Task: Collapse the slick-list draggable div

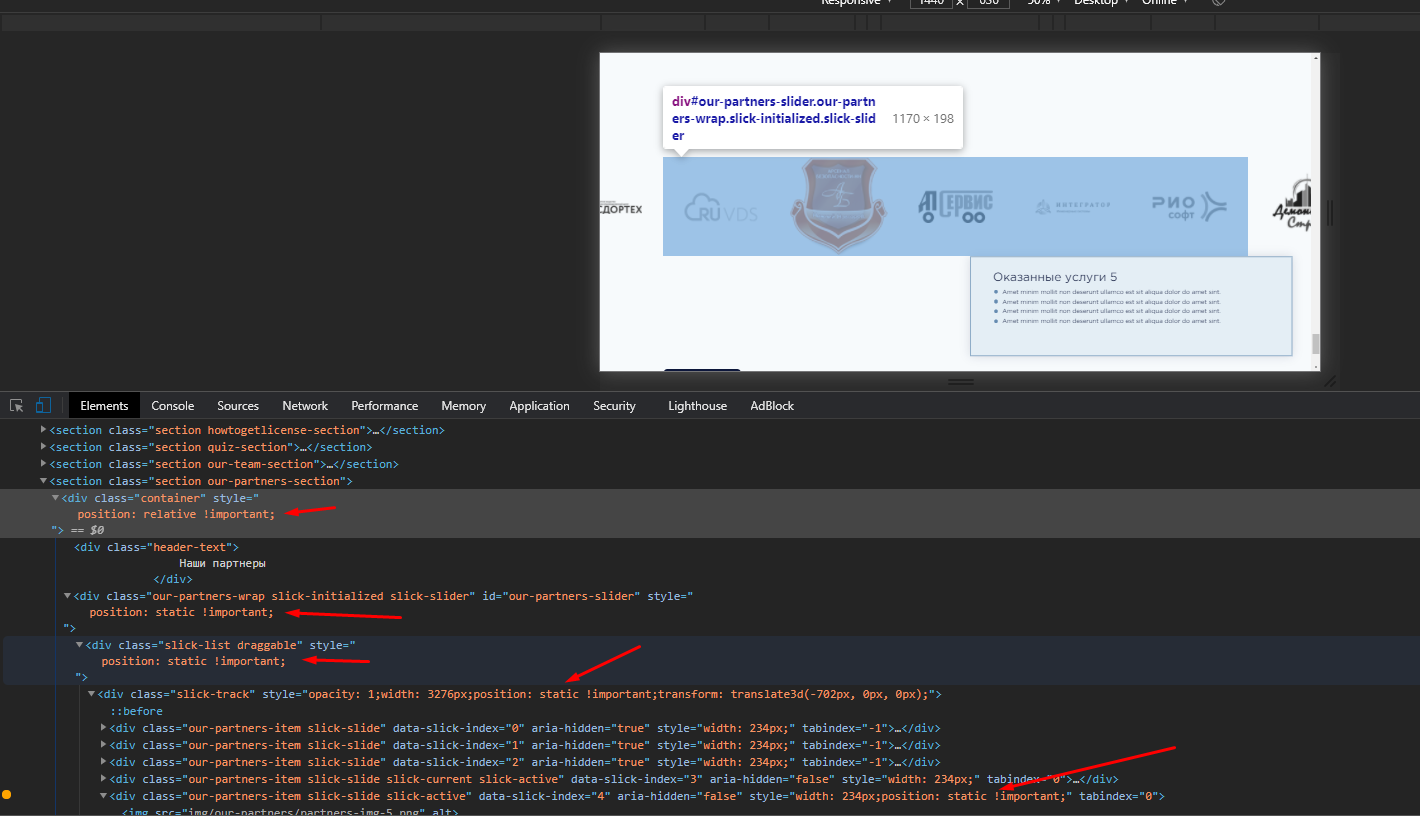Action: tap(79, 645)
